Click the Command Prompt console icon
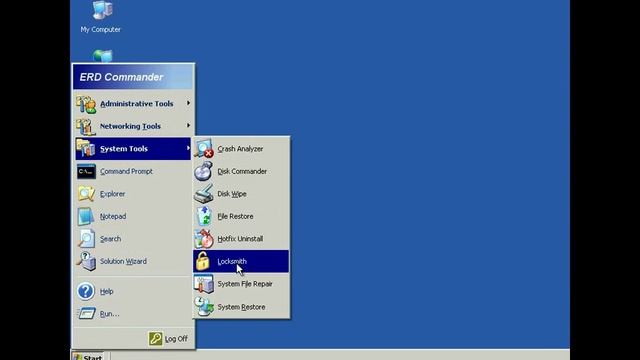The image size is (640, 360). click(86, 171)
